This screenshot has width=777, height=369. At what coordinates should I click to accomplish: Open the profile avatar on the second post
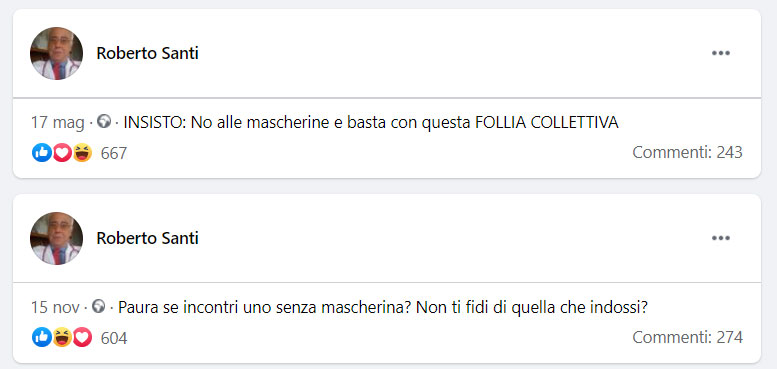56,238
